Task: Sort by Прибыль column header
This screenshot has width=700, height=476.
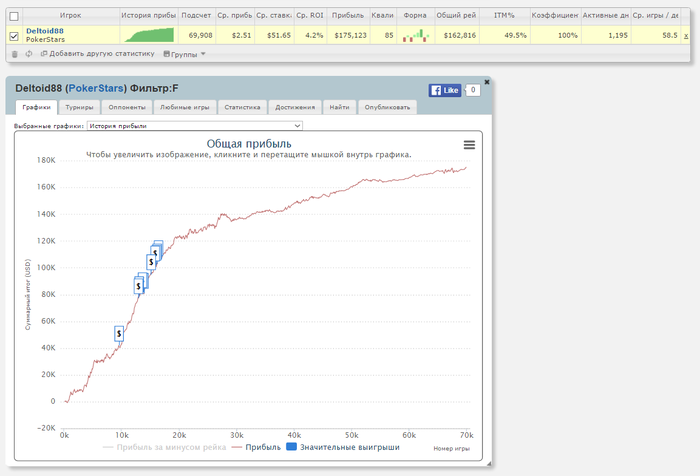Action: click(348, 15)
